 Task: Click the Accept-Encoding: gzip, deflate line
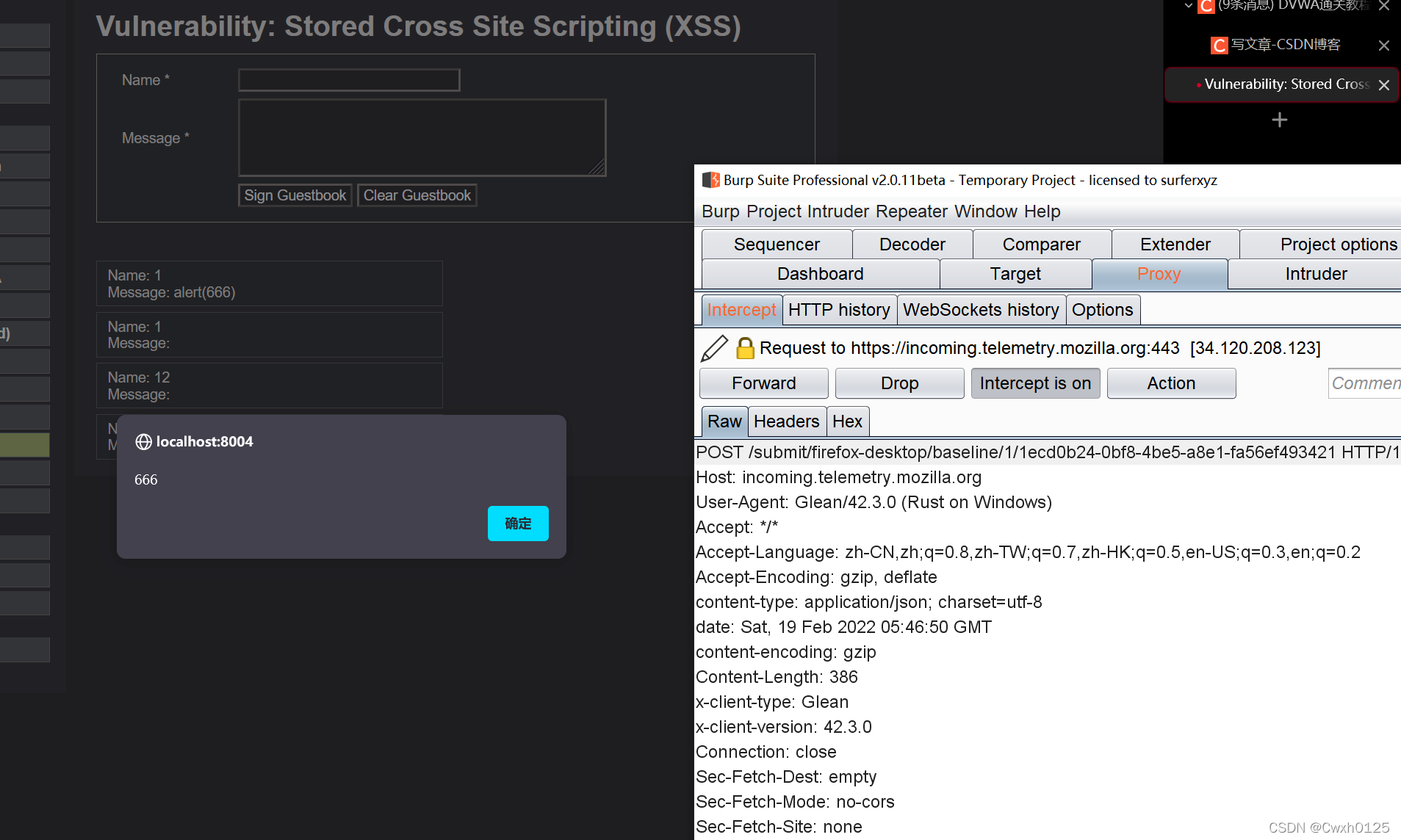coord(816,577)
